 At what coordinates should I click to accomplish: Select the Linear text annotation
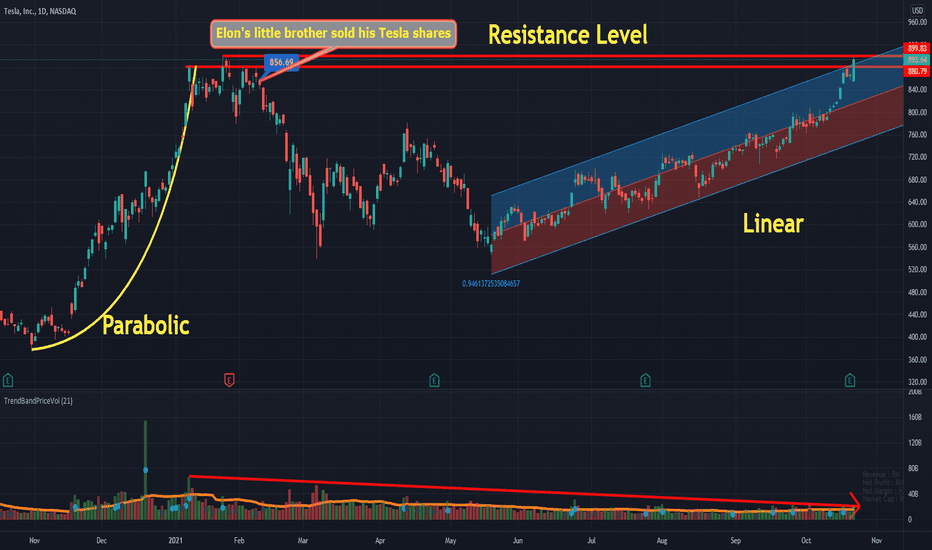773,224
